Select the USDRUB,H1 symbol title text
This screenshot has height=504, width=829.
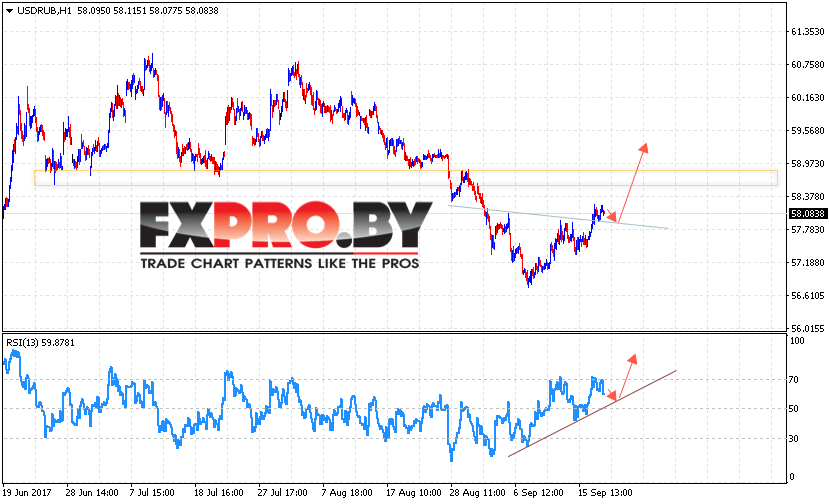44,11
